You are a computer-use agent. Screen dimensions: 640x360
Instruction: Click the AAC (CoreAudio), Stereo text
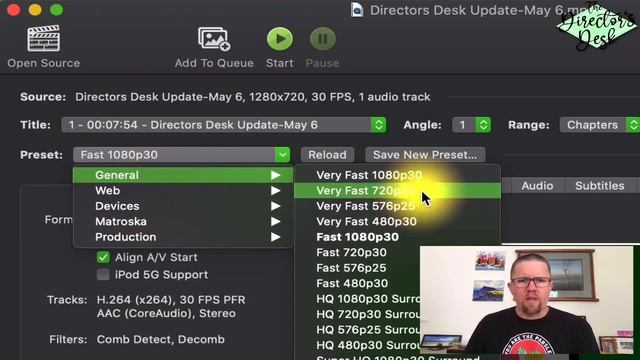(166, 313)
